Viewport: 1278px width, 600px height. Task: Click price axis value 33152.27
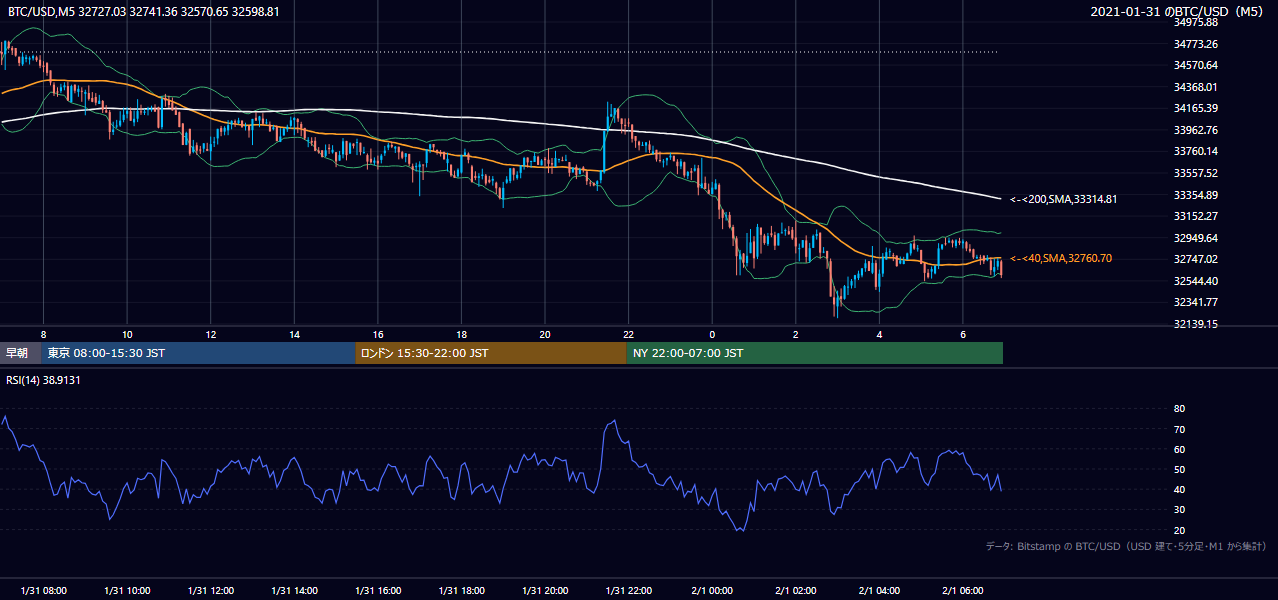click(x=1196, y=216)
